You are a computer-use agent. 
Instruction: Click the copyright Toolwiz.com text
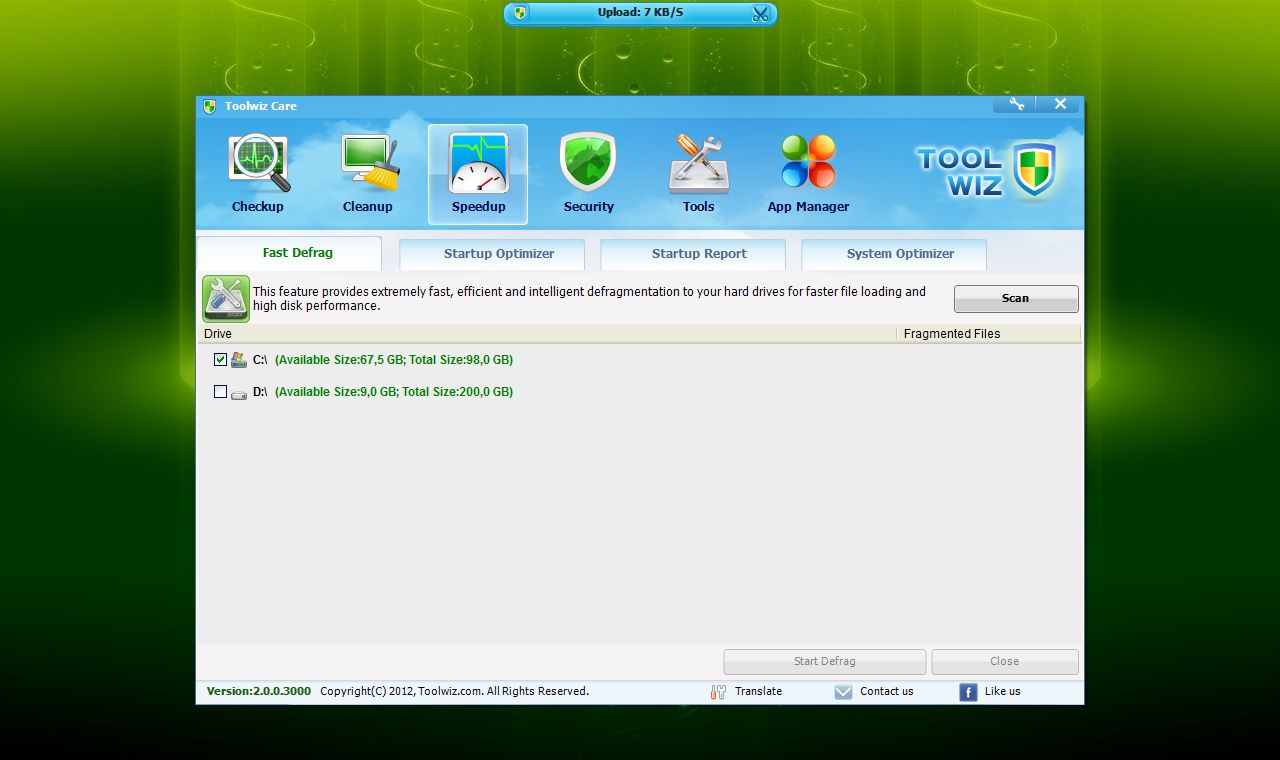tap(455, 691)
